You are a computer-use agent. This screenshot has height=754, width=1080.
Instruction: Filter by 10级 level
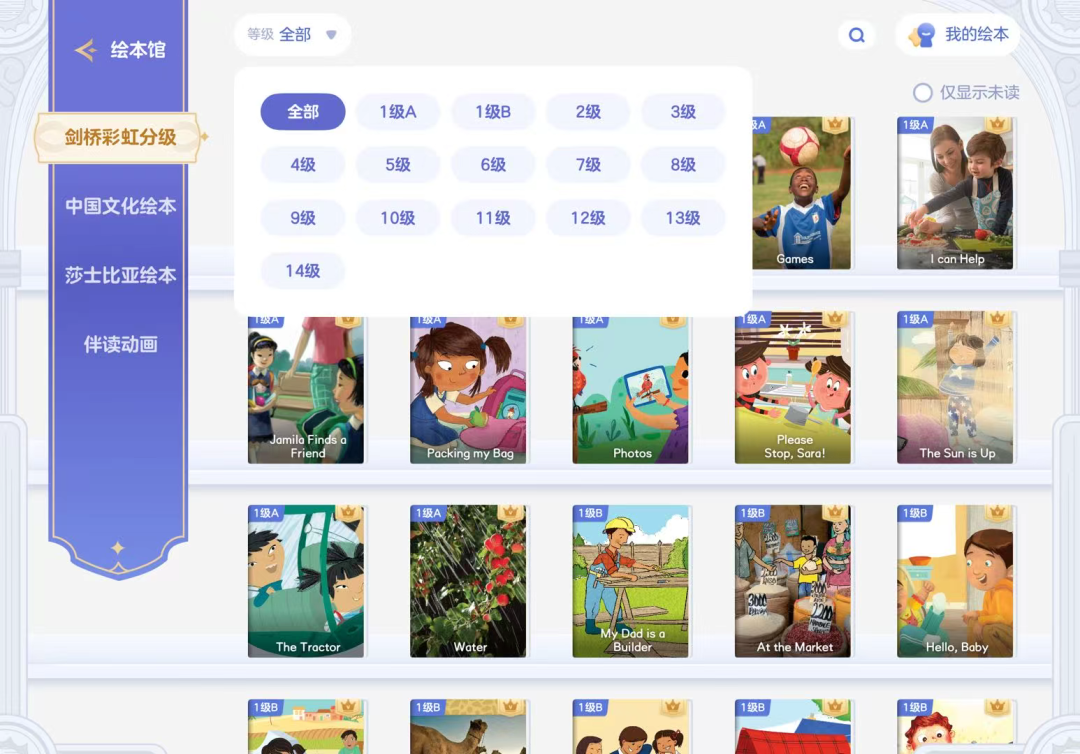pyautogui.click(x=398, y=218)
